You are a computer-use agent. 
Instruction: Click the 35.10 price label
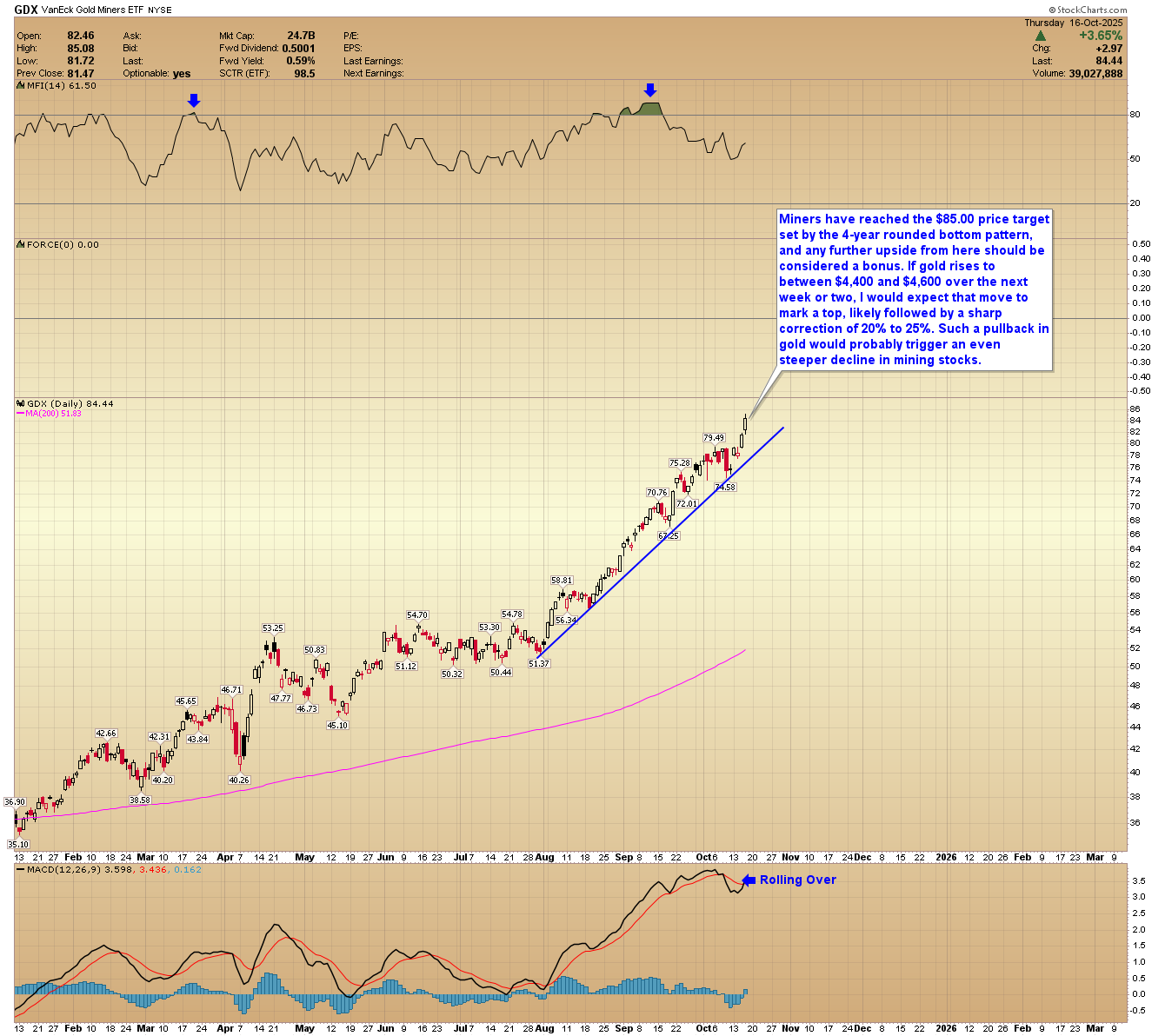pyautogui.click(x=18, y=845)
